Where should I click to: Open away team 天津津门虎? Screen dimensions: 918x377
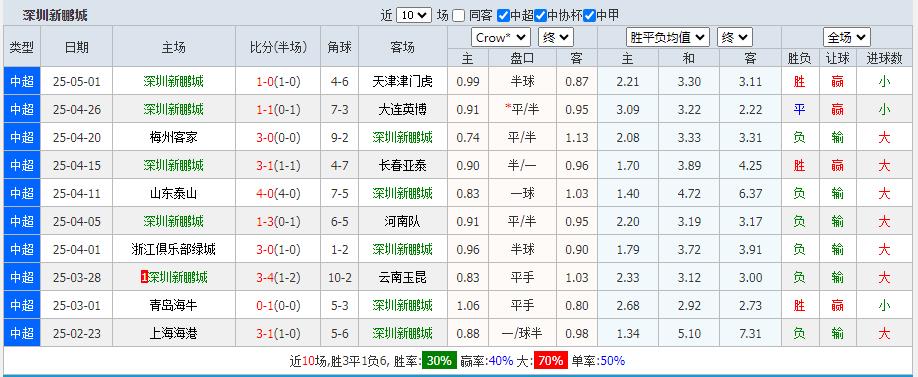pos(402,81)
